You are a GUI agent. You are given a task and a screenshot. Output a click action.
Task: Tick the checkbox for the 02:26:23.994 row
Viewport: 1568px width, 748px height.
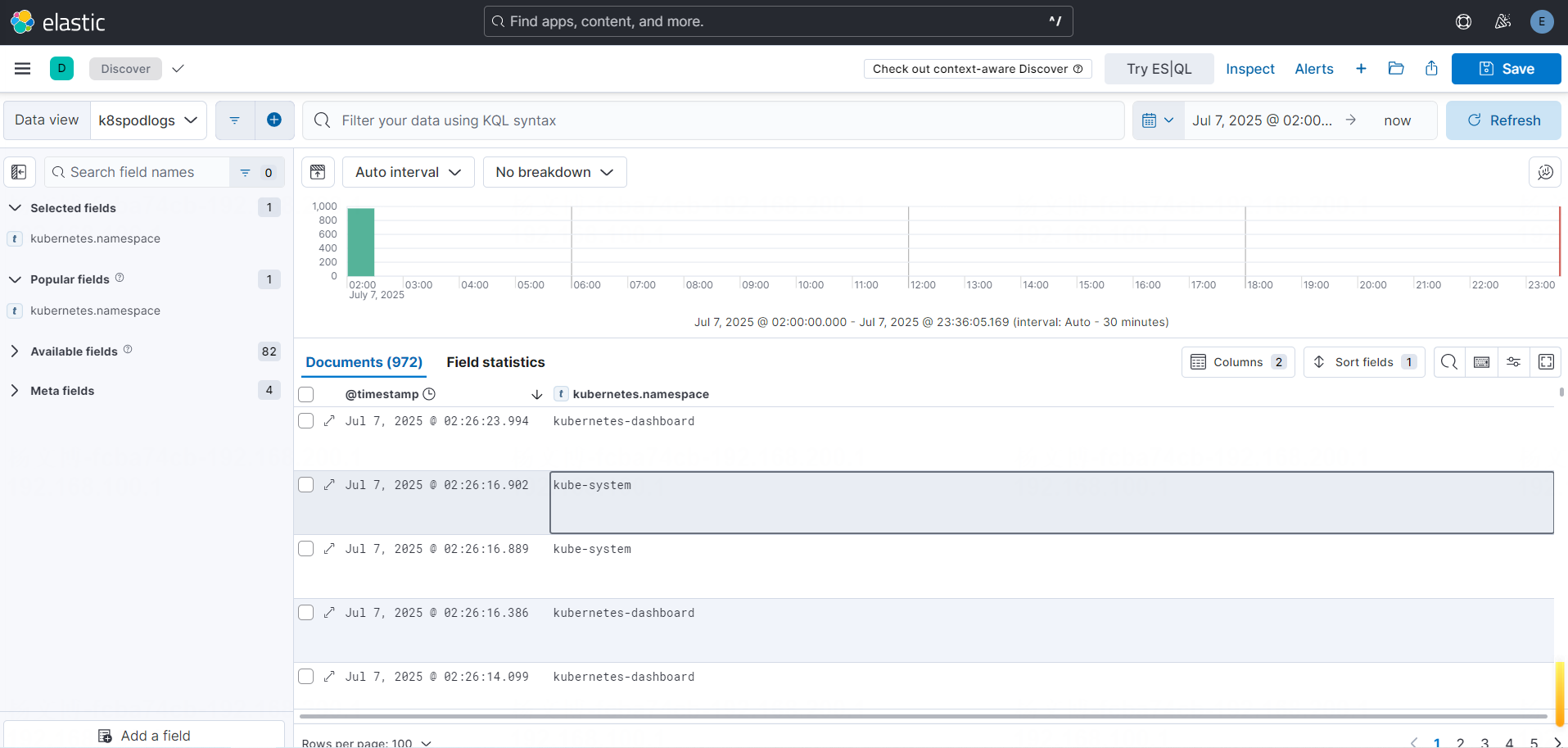(x=306, y=421)
